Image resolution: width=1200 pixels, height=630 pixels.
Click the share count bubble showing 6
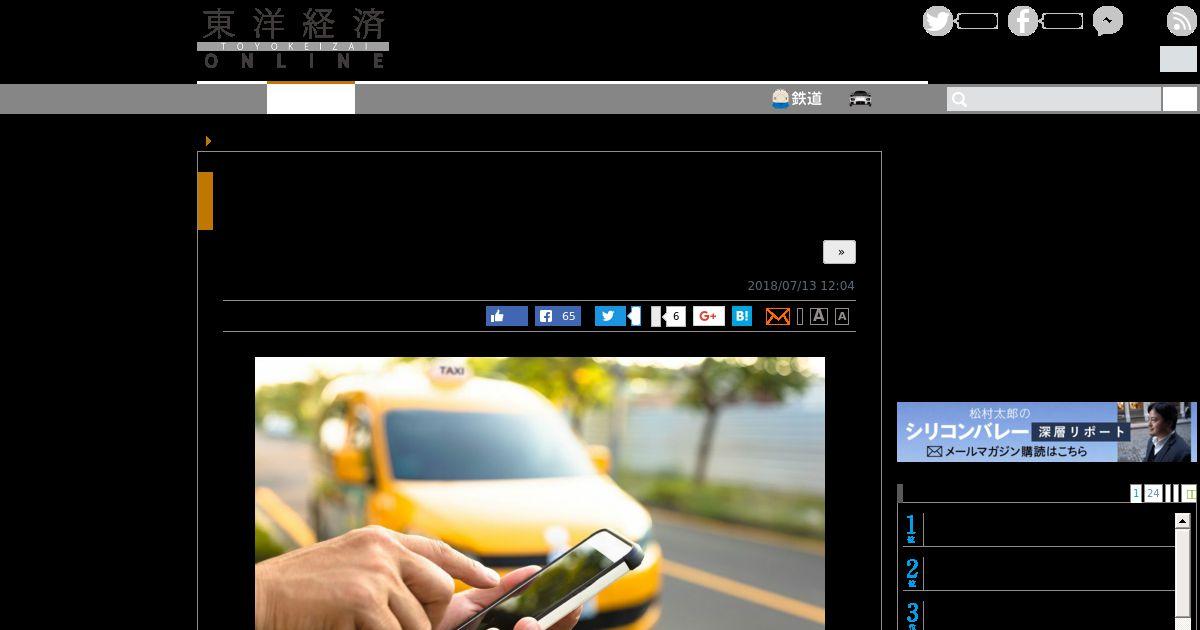coord(676,316)
